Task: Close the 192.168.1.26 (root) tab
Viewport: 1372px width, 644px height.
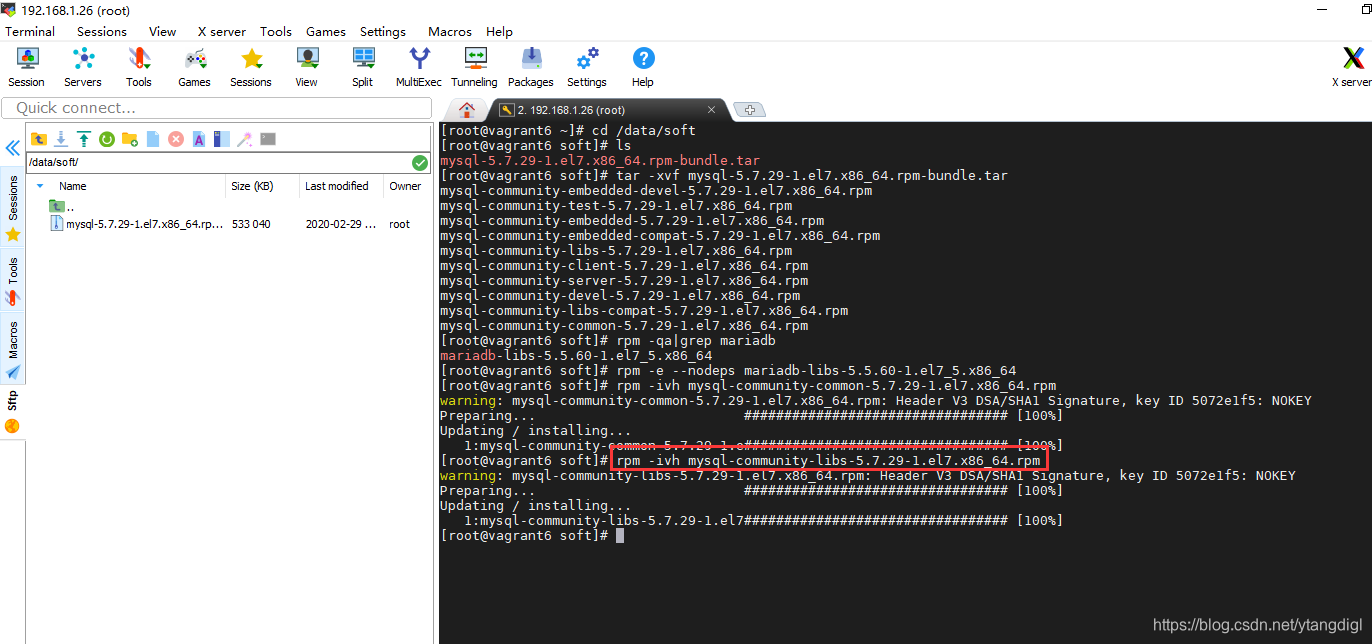Action: pyautogui.click(x=712, y=110)
